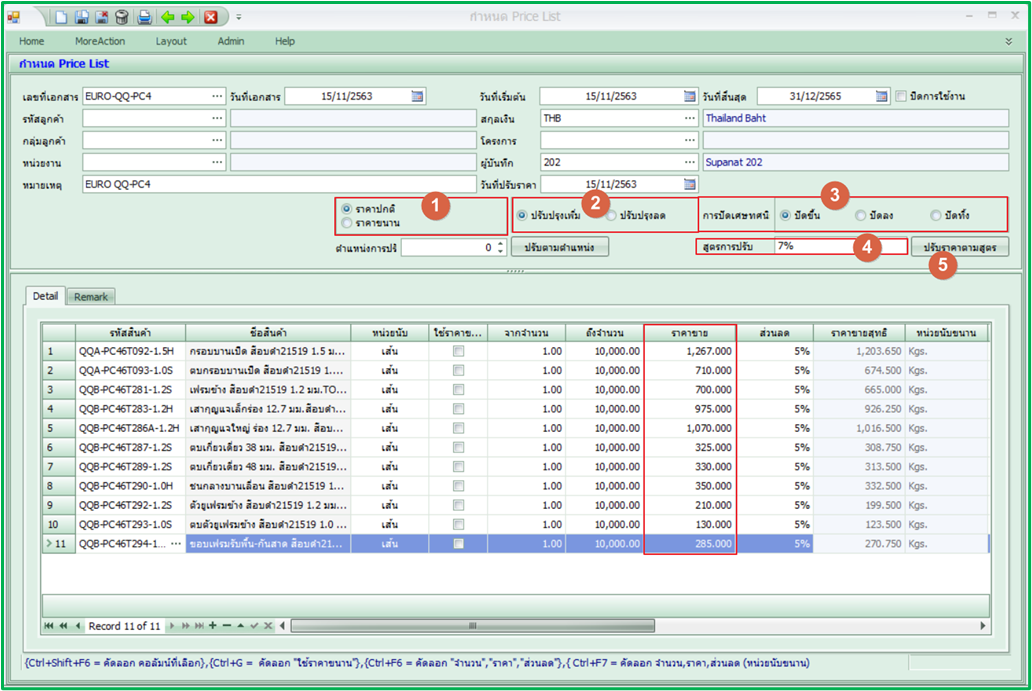The image size is (1032, 691).
Task: Click the Save floppy disk icon
Action: coord(82,17)
